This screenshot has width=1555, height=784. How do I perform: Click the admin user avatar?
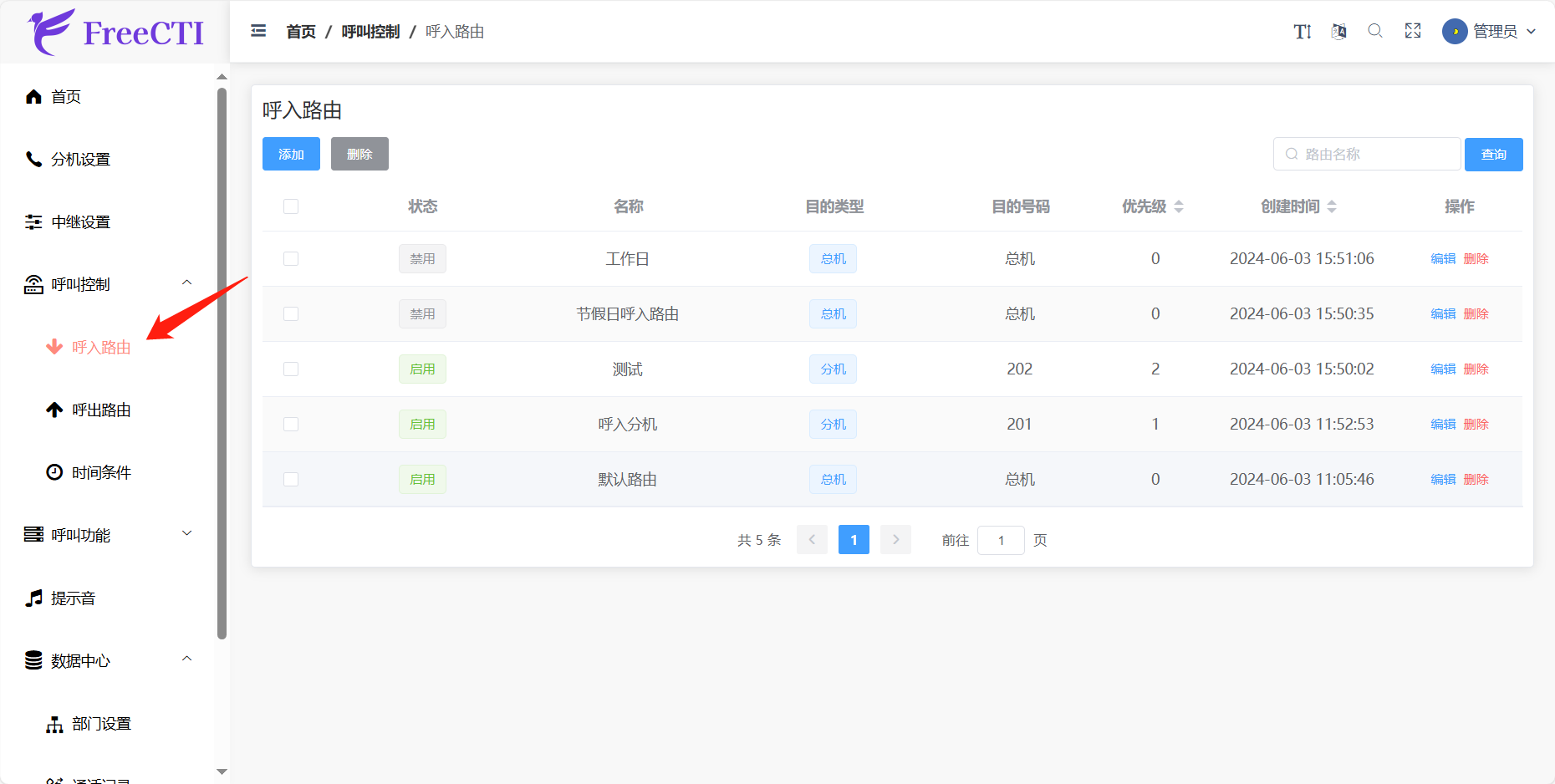click(1455, 32)
